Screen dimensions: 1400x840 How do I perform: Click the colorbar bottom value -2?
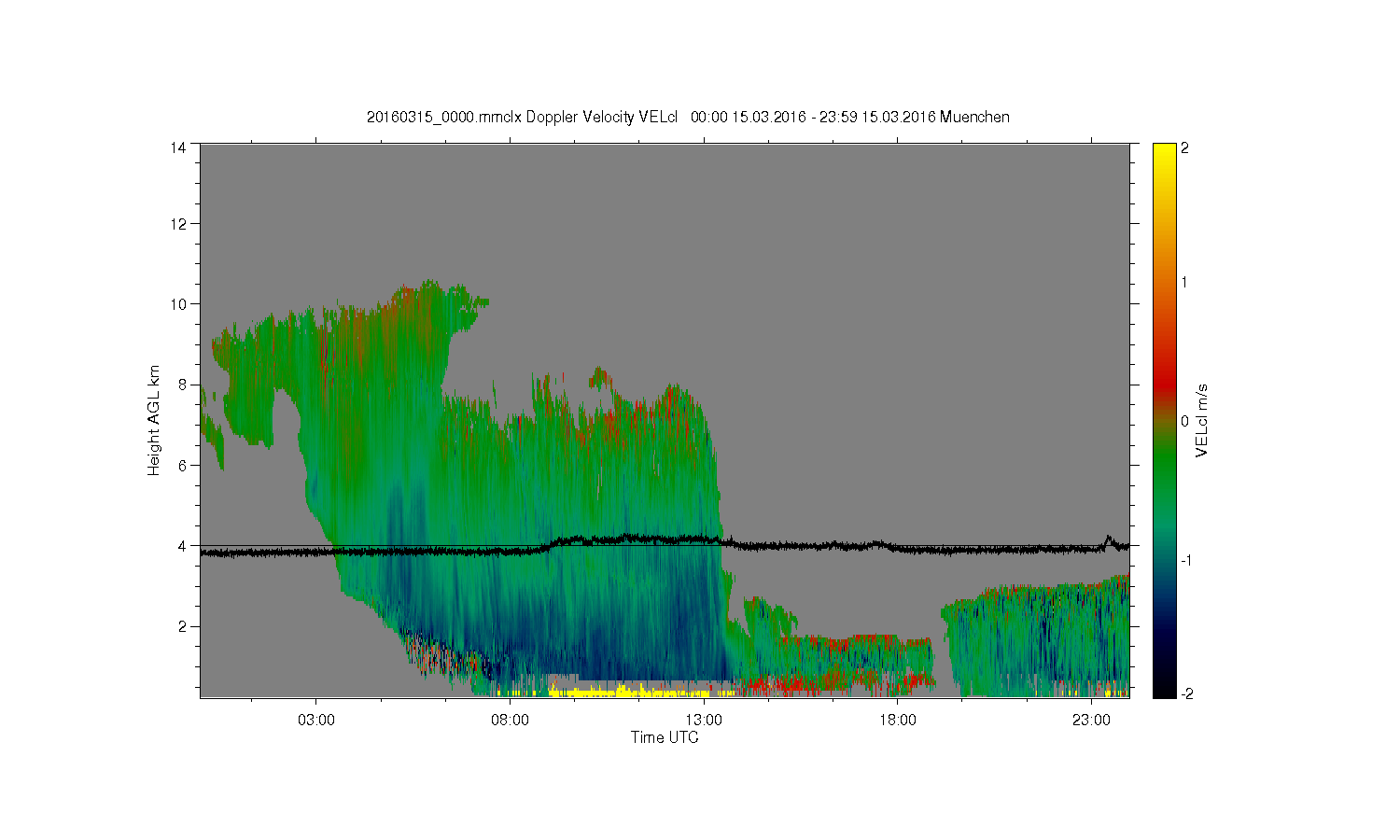click(1185, 693)
